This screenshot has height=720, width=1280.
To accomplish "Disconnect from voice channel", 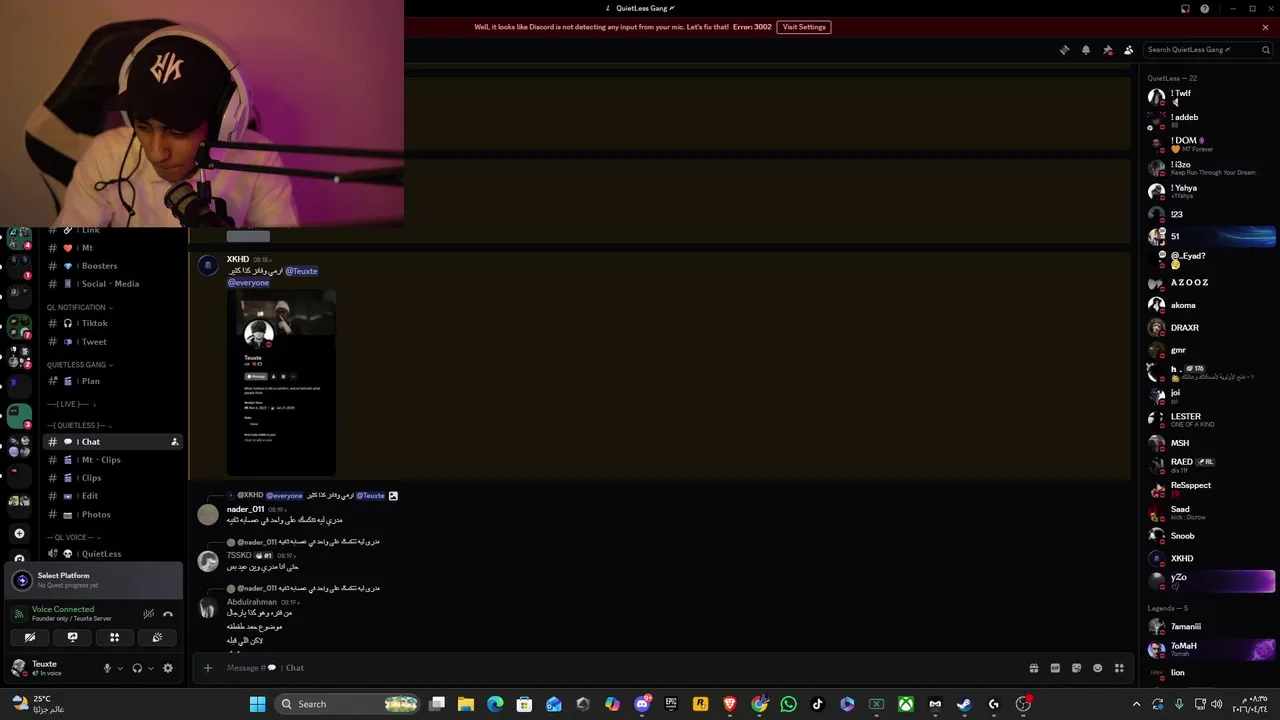I will [x=168, y=614].
